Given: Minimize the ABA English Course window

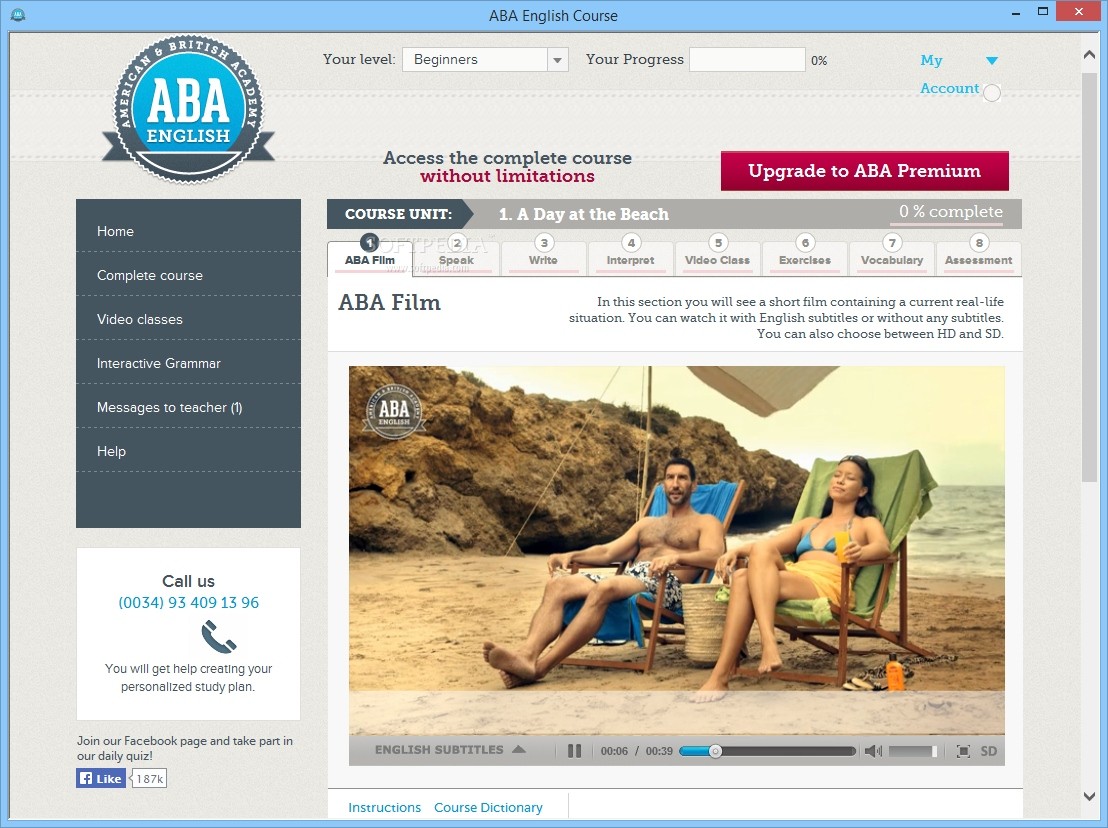Looking at the screenshot, I should pos(1015,13).
